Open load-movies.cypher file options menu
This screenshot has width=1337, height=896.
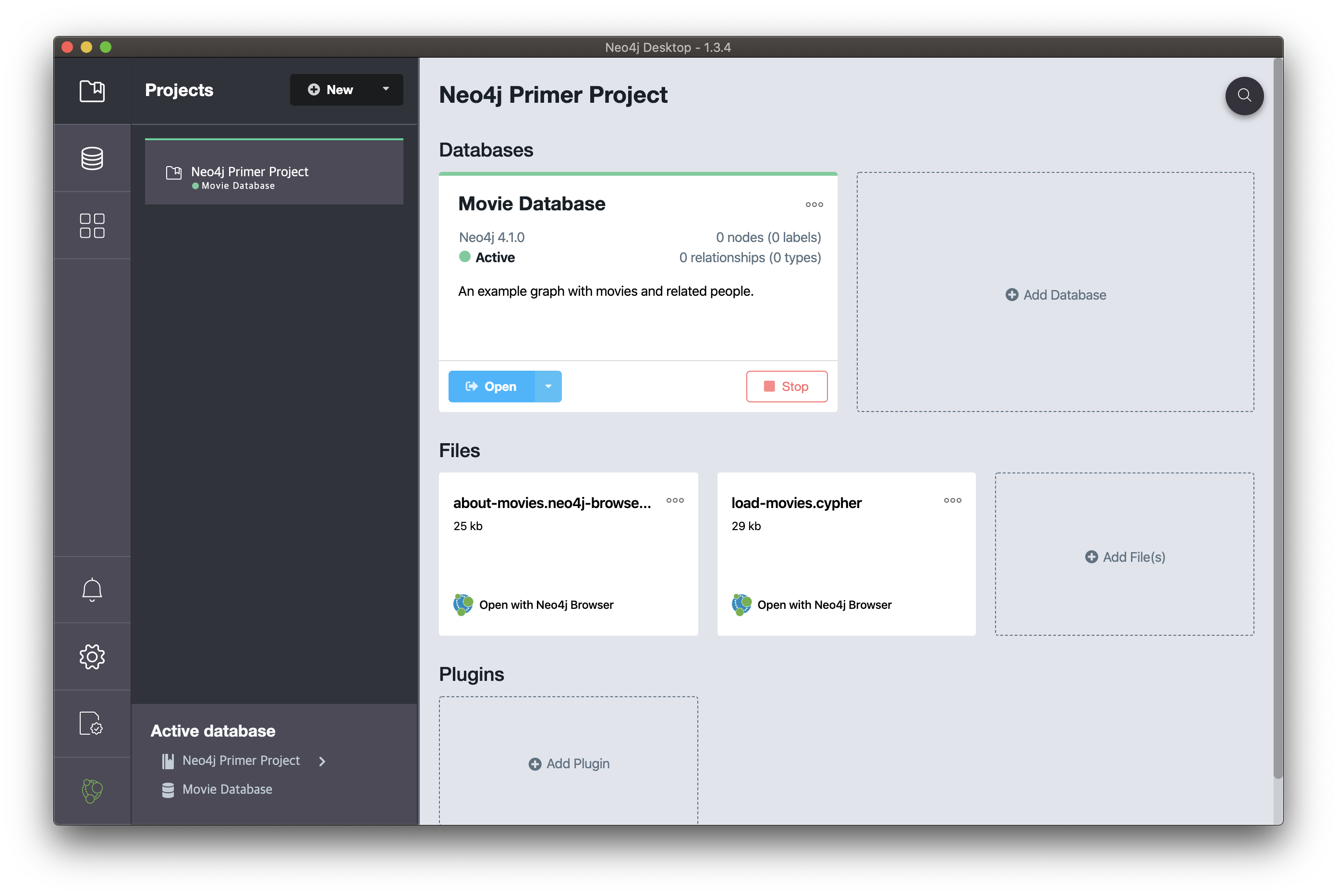[x=952, y=500]
